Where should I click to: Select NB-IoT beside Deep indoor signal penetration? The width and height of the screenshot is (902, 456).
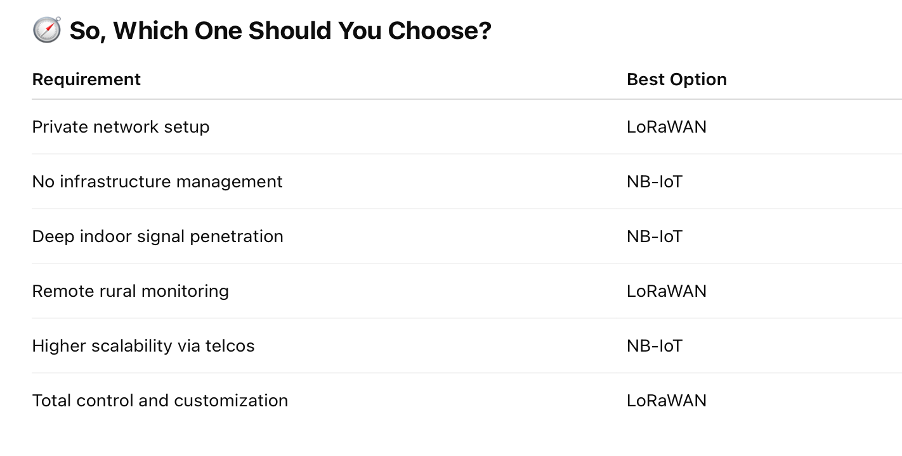point(654,236)
